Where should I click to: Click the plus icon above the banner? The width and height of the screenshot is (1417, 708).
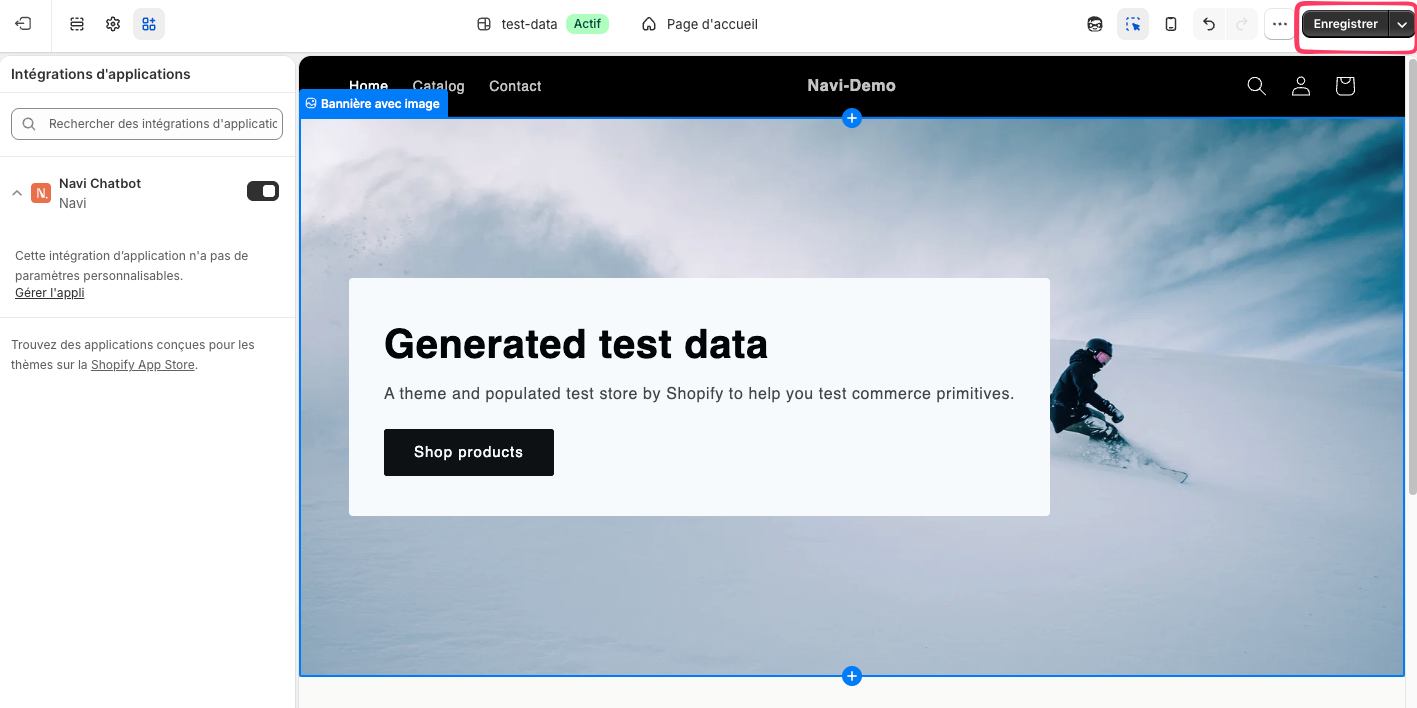point(851,118)
